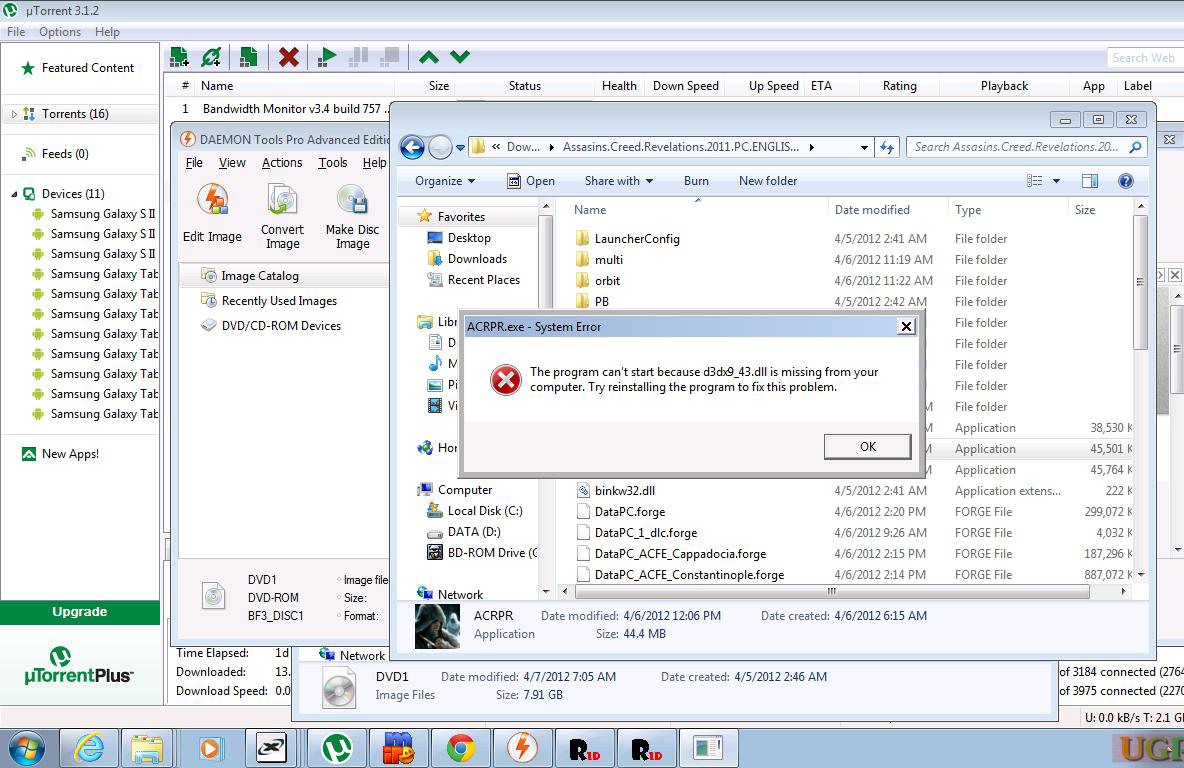Screen dimensions: 1184x768
Task: Toggle the Explorer preview pane icon
Action: coord(1090,181)
